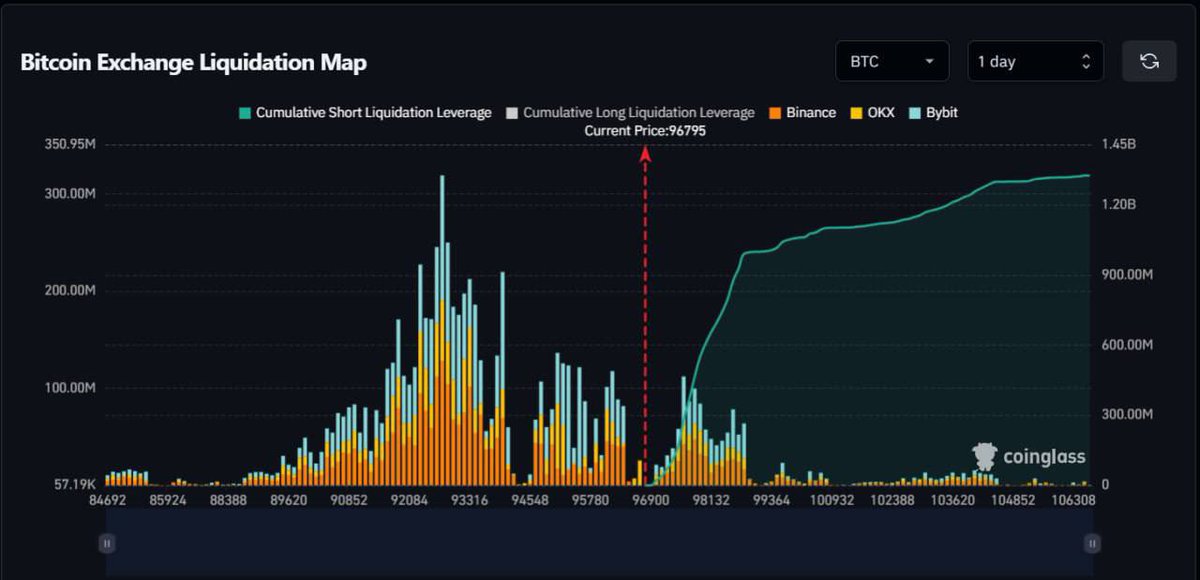Click the bottom chart navigator track

[600, 543]
